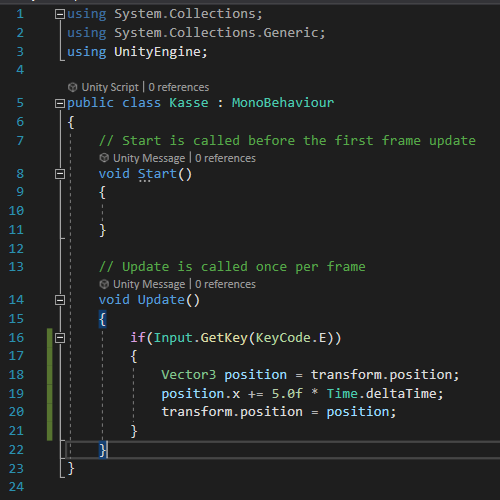Image resolution: width=500 pixels, height=500 pixels.
Task: Collapse the if block at line 16
Action: click(60, 338)
